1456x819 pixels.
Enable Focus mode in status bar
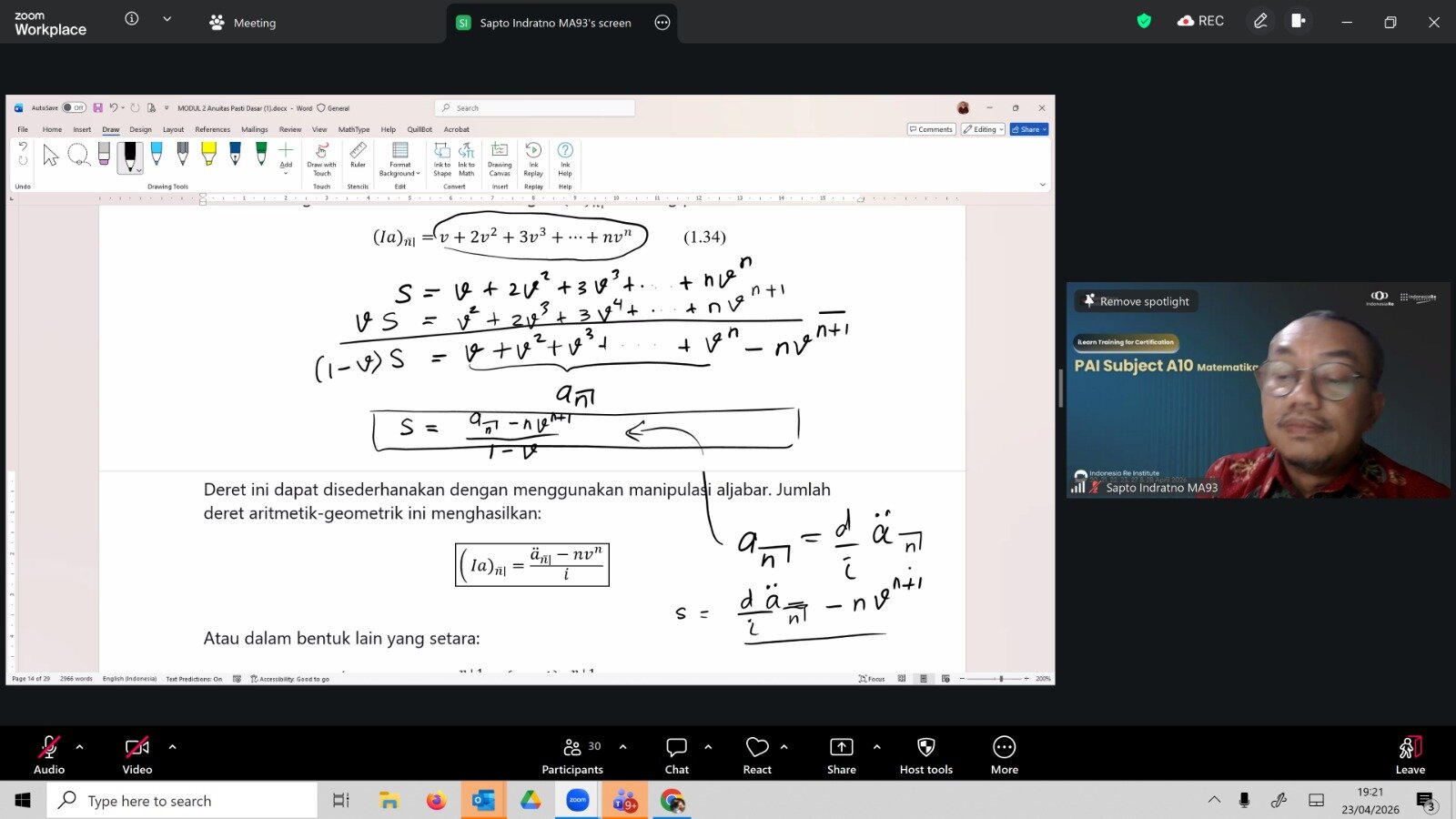(x=872, y=679)
